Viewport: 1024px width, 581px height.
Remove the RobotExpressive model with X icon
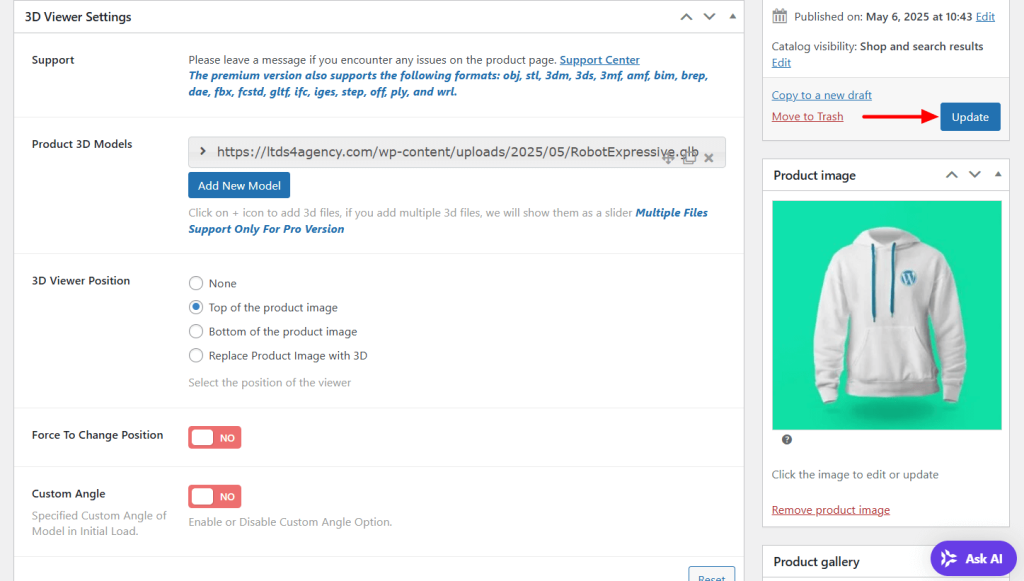pos(709,158)
